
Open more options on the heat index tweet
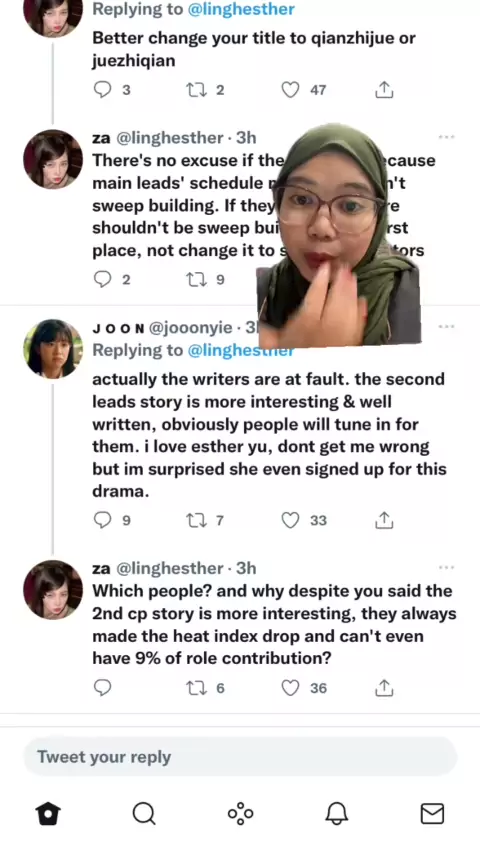click(x=446, y=568)
